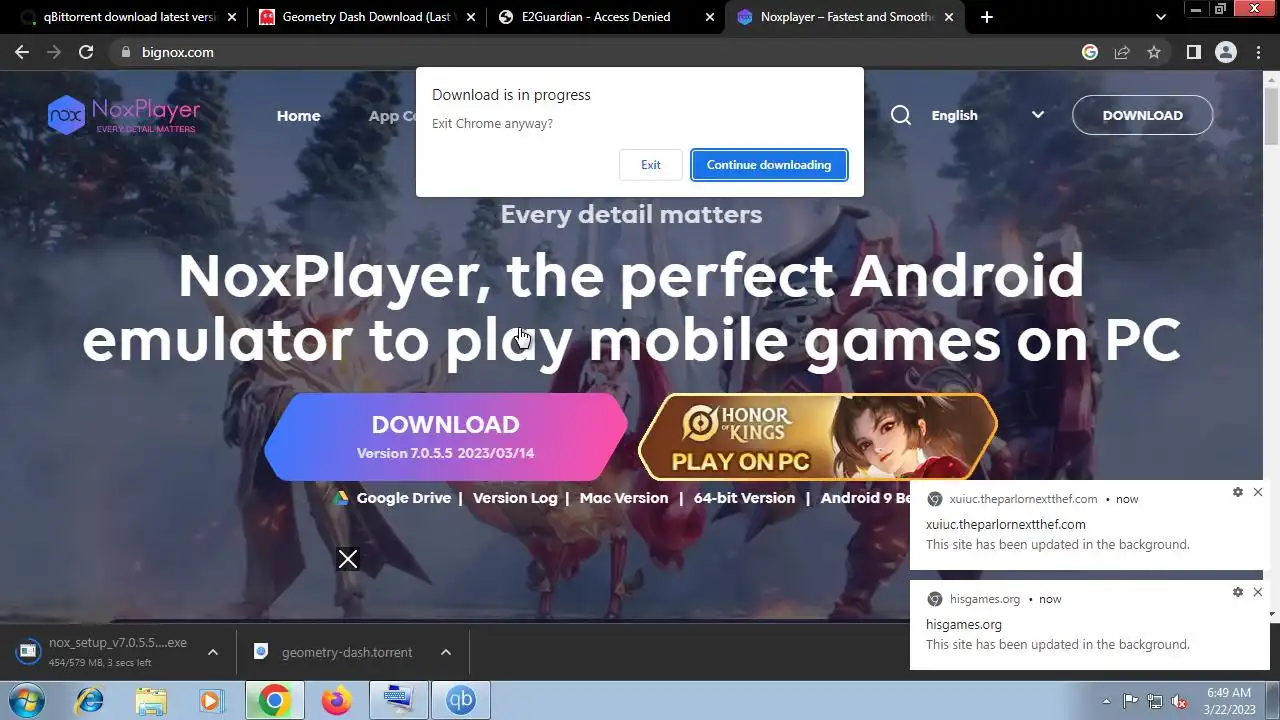Click Continue downloading button
1280x720 pixels.
point(769,165)
